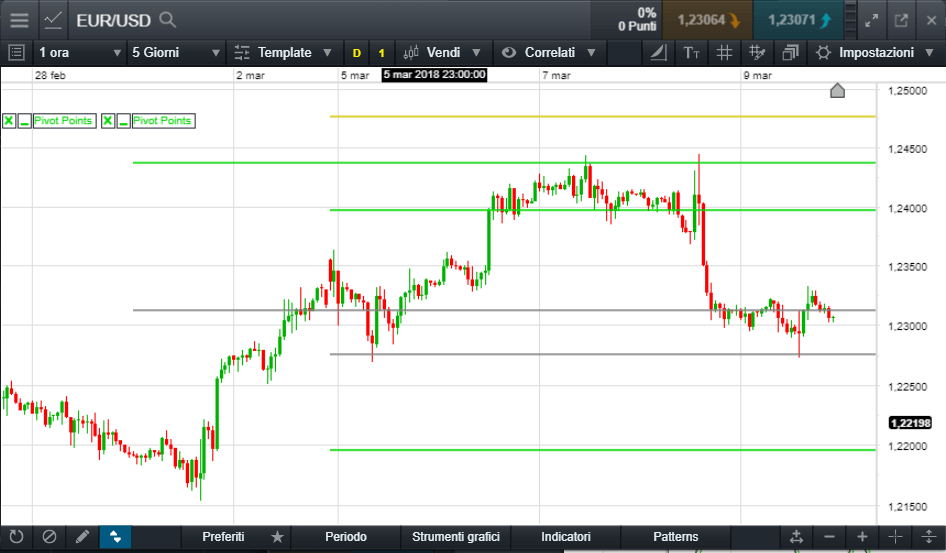Click the vertical scale arrows icon
The width and height of the screenshot is (946, 553).
click(929, 537)
